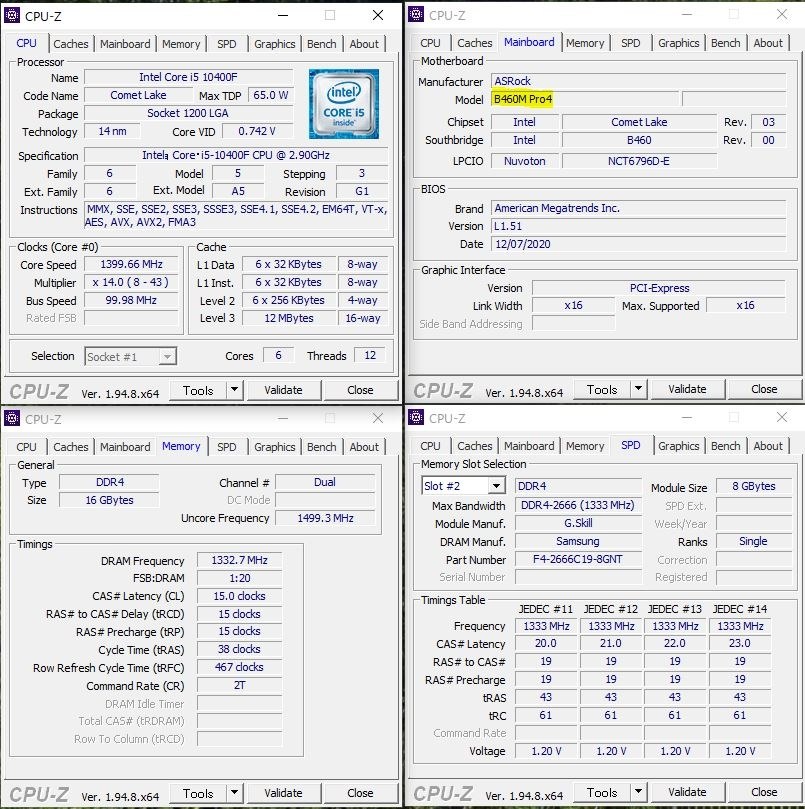Click the BIOS date 12/07/2020 field

[x=638, y=244]
